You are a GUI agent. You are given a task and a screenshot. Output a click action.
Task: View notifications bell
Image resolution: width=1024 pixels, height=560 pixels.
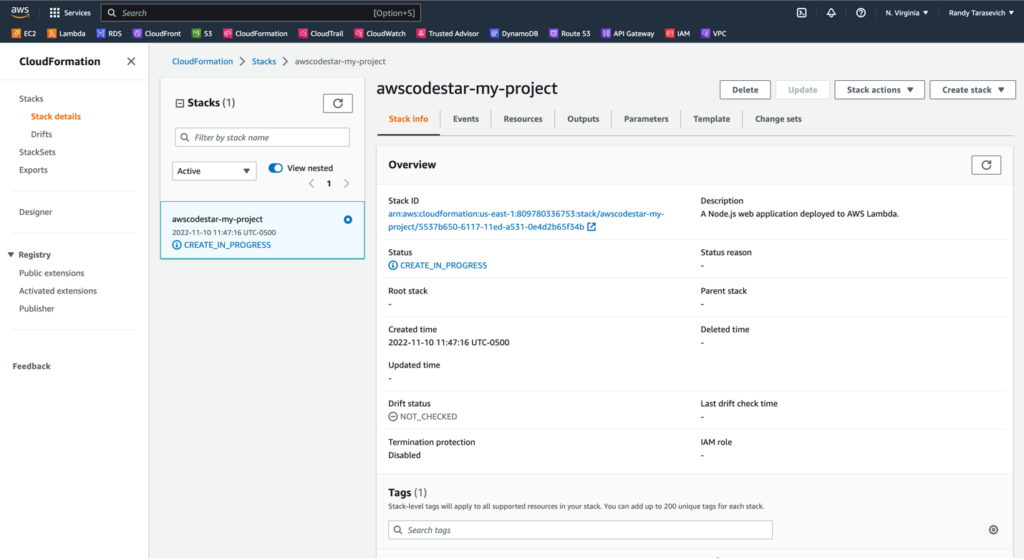point(831,12)
